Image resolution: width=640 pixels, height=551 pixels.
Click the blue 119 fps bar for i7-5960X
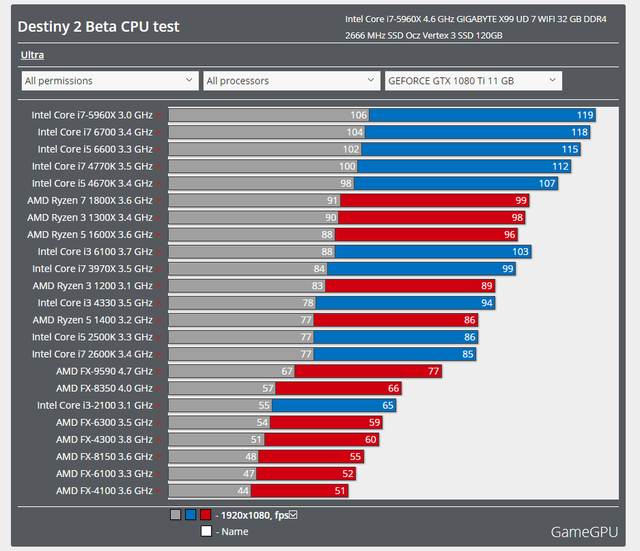(482, 115)
